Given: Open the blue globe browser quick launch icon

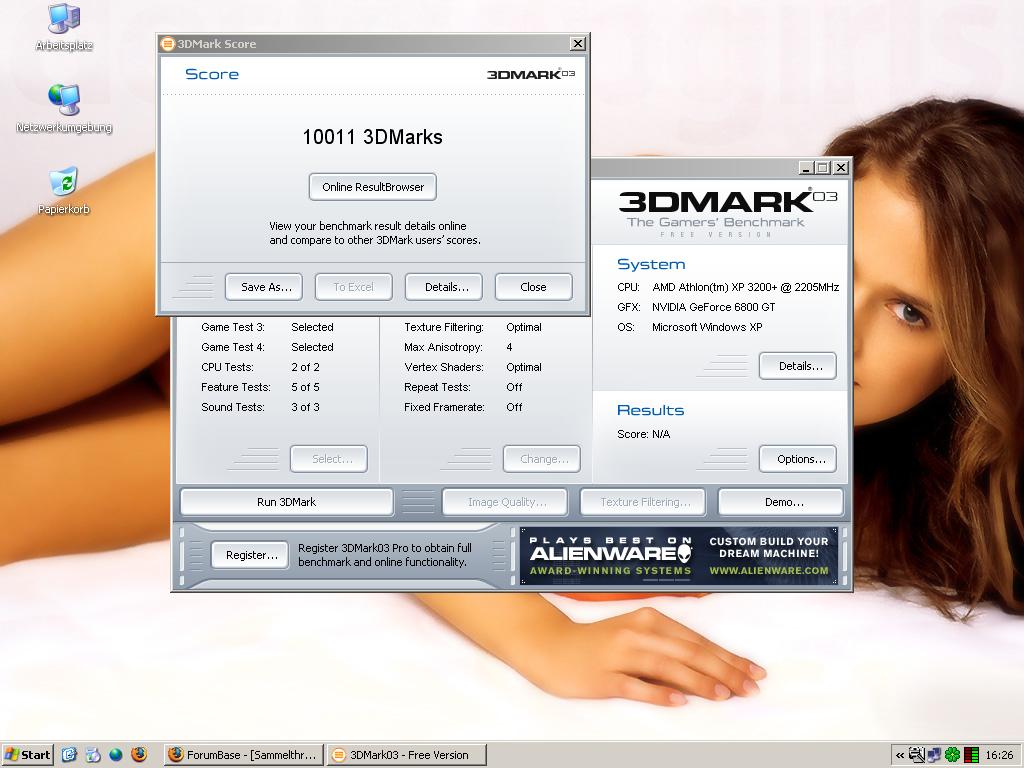Looking at the screenshot, I should (x=116, y=755).
